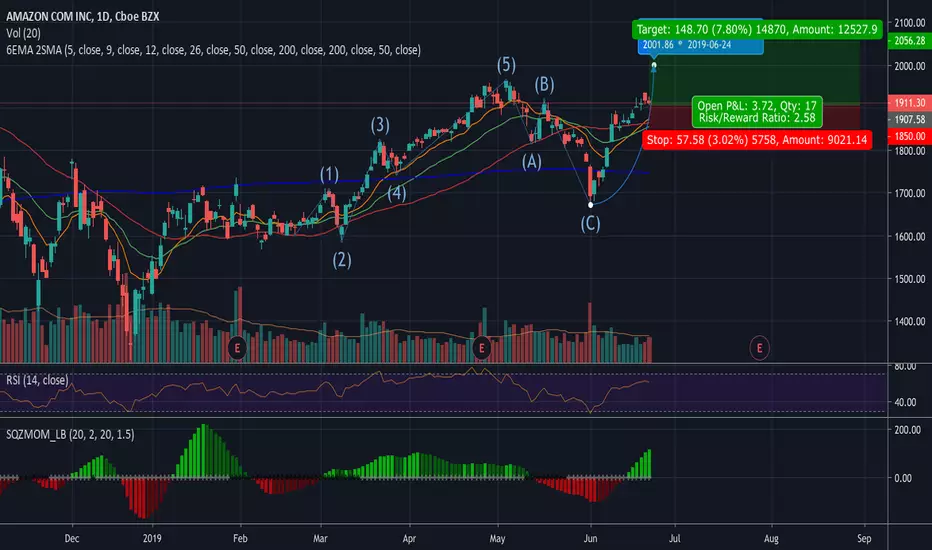Click the 1850.00 red stop price tag

pyautogui.click(x=909, y=136)
